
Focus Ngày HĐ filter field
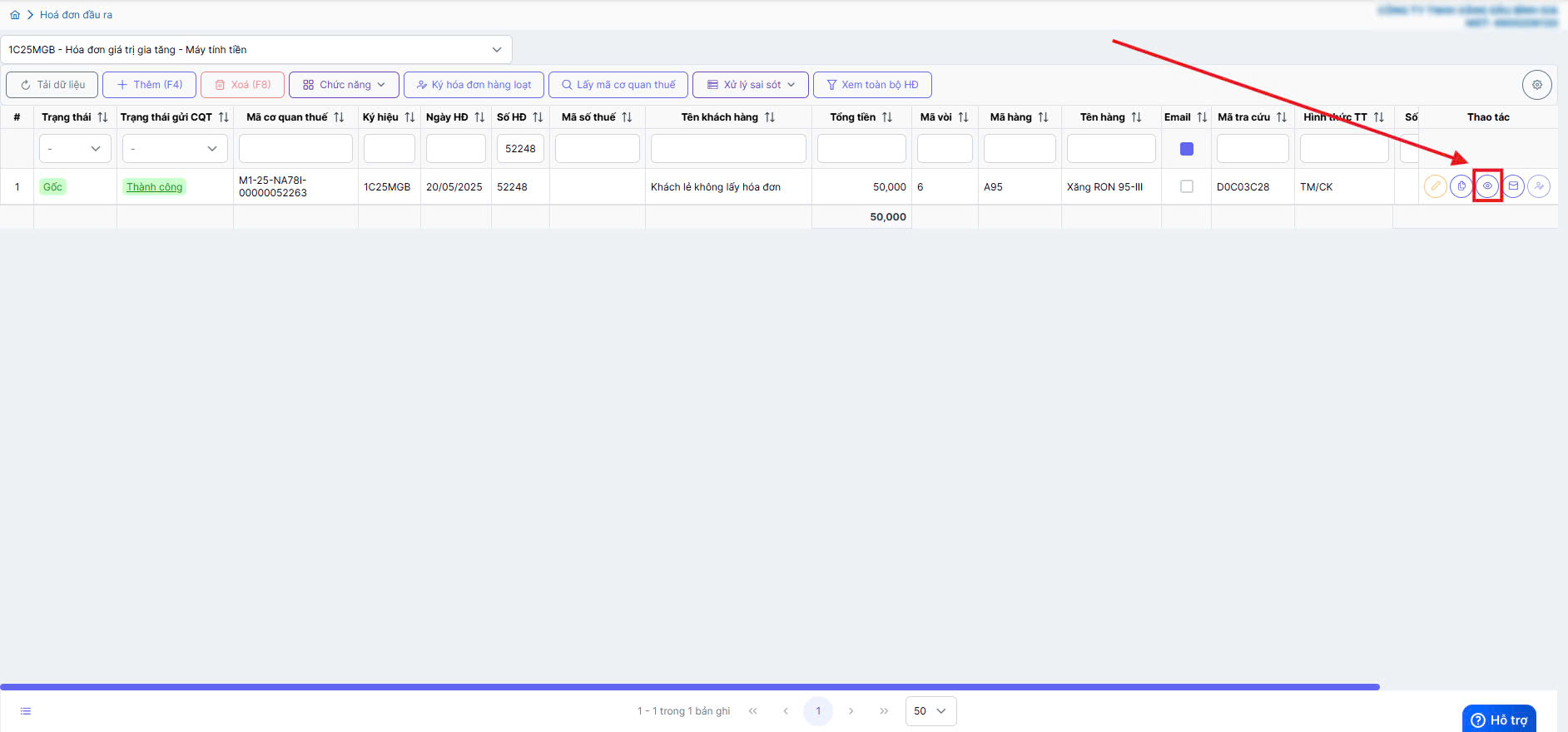(455, 149)
